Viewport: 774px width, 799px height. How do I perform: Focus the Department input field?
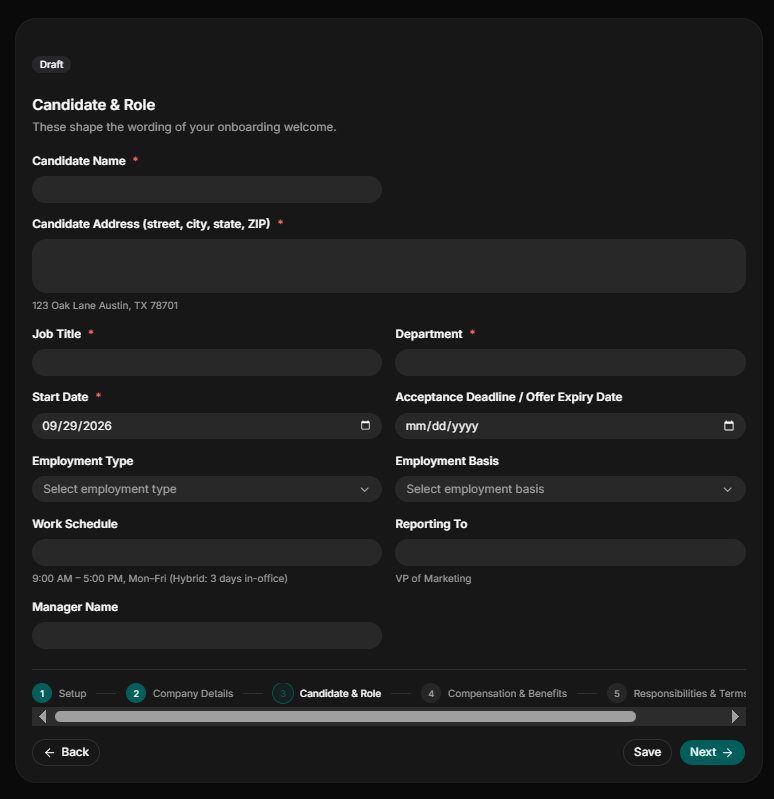tap(570, 362)
